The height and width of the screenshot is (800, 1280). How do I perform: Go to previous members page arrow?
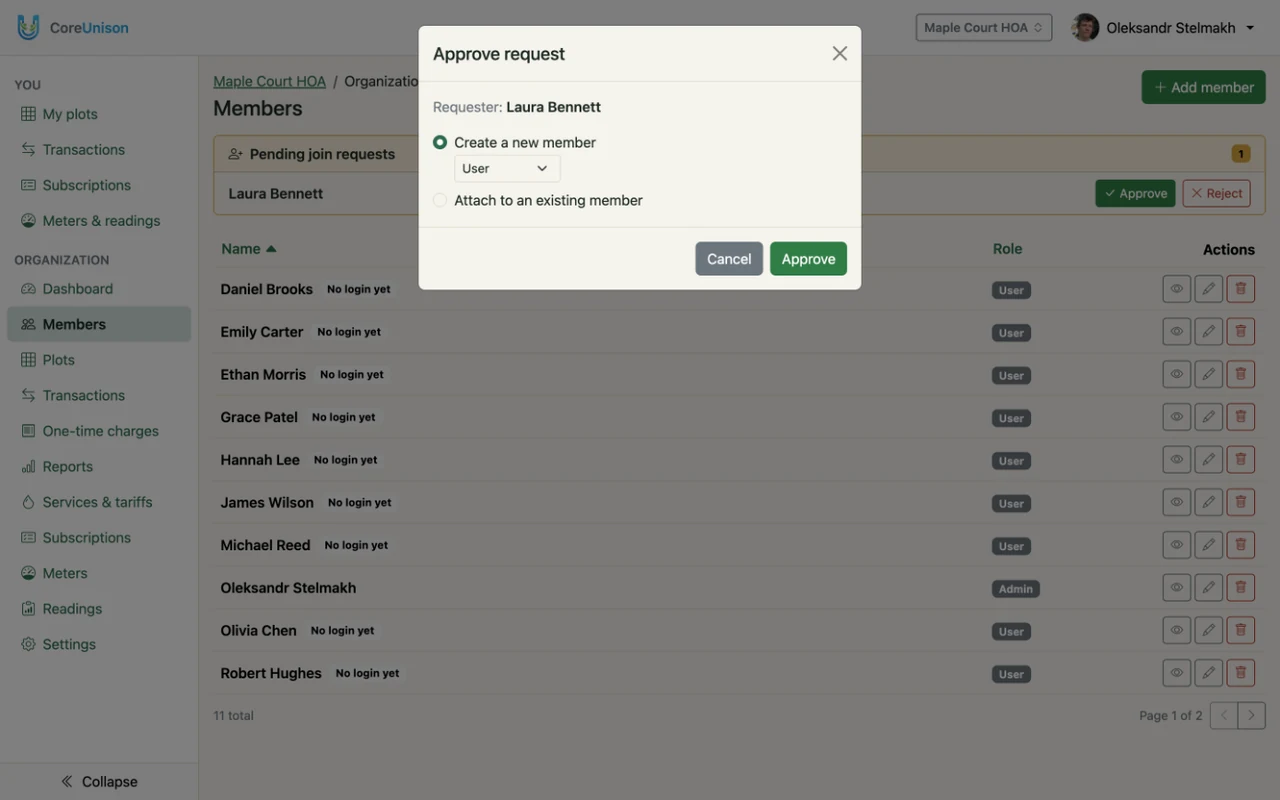pyautogui.click(x=1224, y=716)
